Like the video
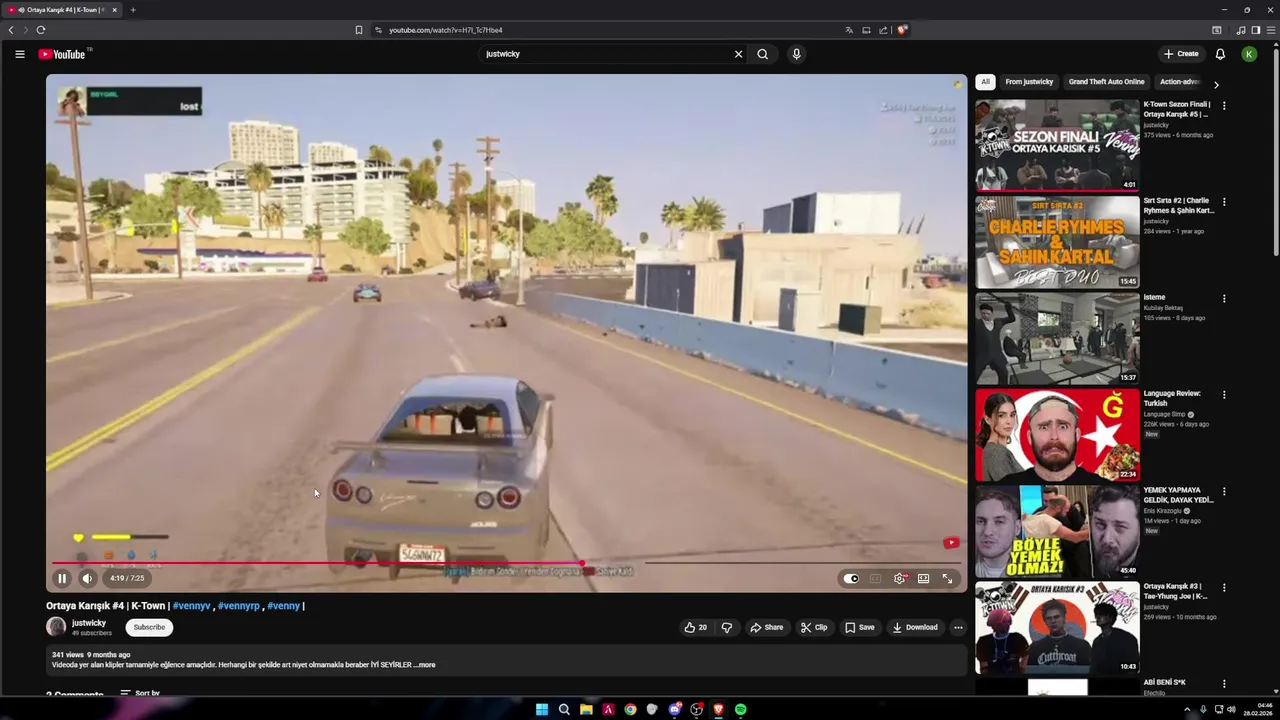The height and width of the screenshot is (720, 1280). pos(695,627)
